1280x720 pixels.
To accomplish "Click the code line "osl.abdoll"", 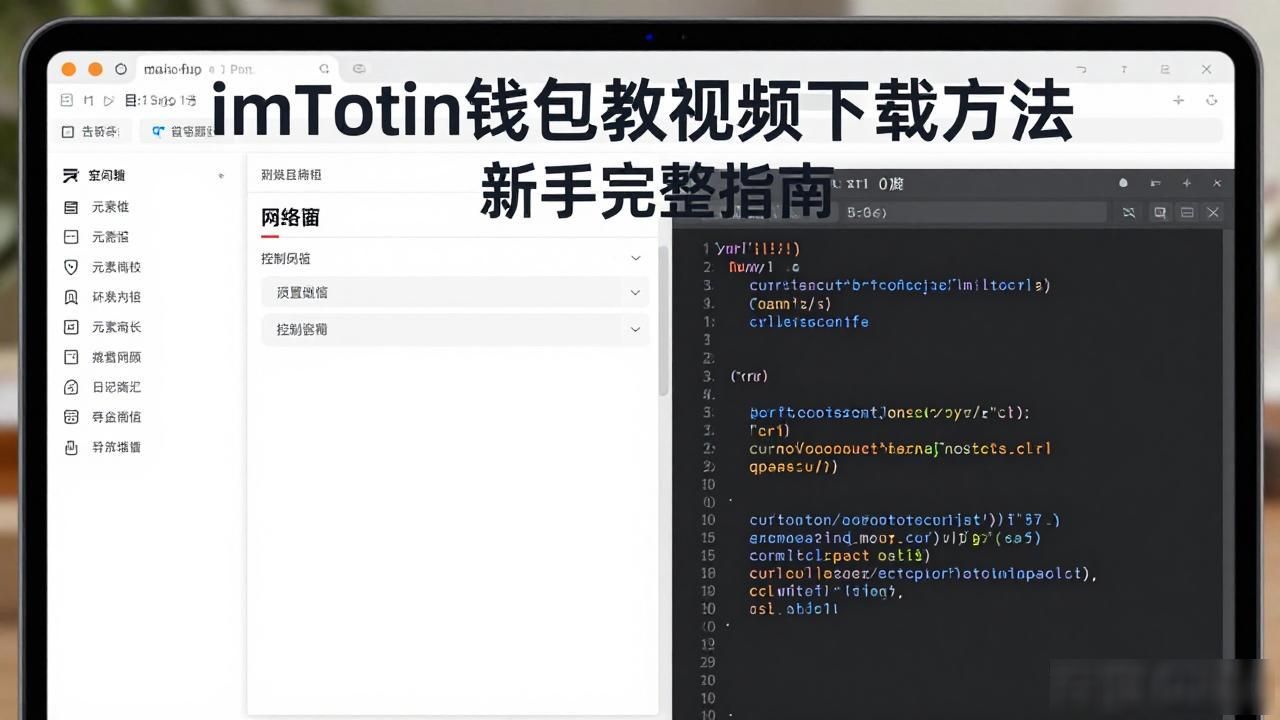I will point(792,608).
